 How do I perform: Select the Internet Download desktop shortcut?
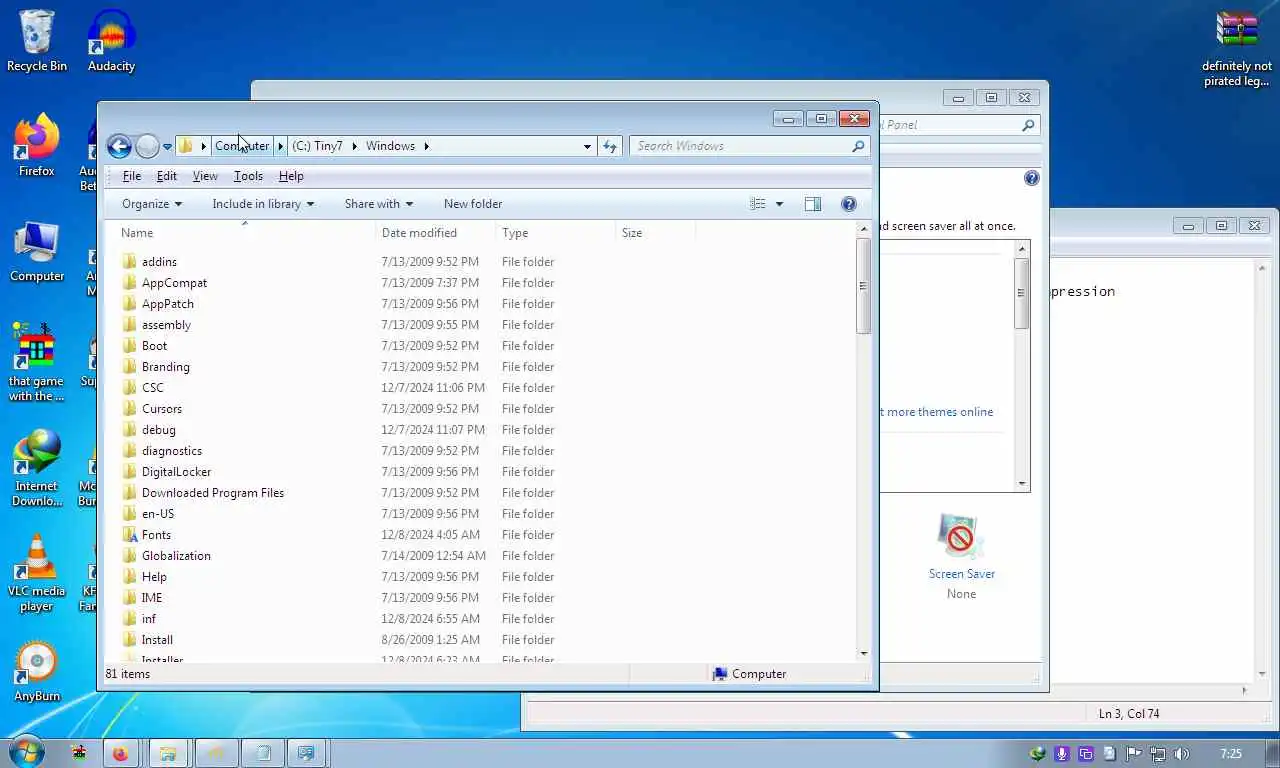point(37,468)
